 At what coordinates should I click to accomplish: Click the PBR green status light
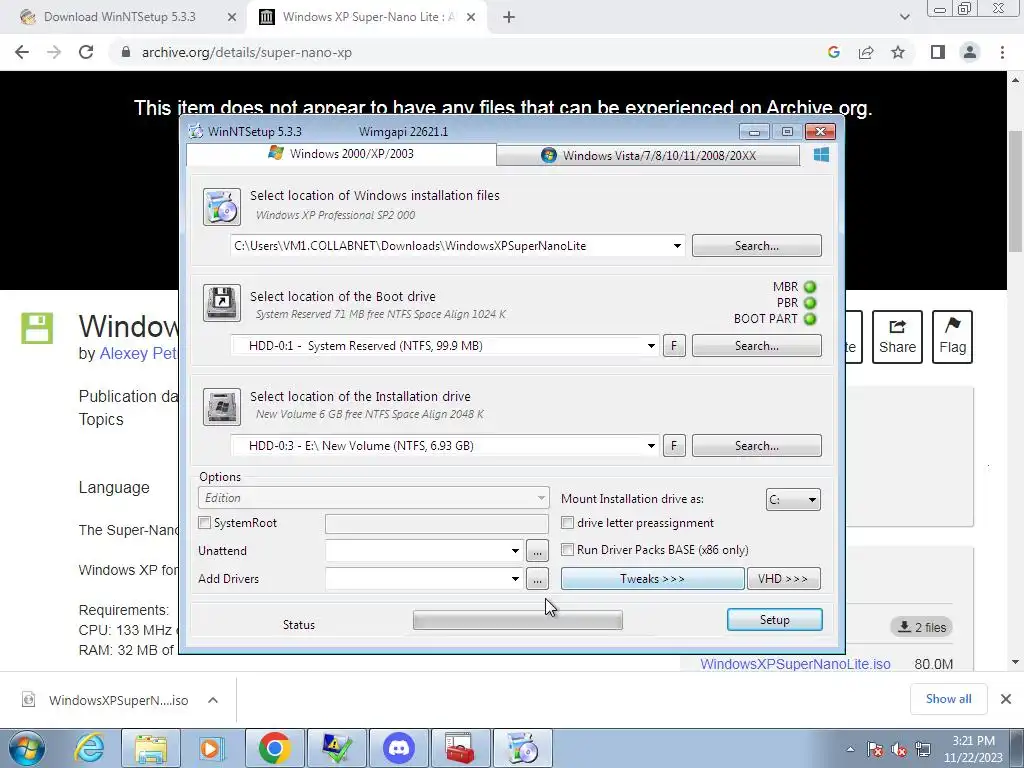(x=810, y=303)
